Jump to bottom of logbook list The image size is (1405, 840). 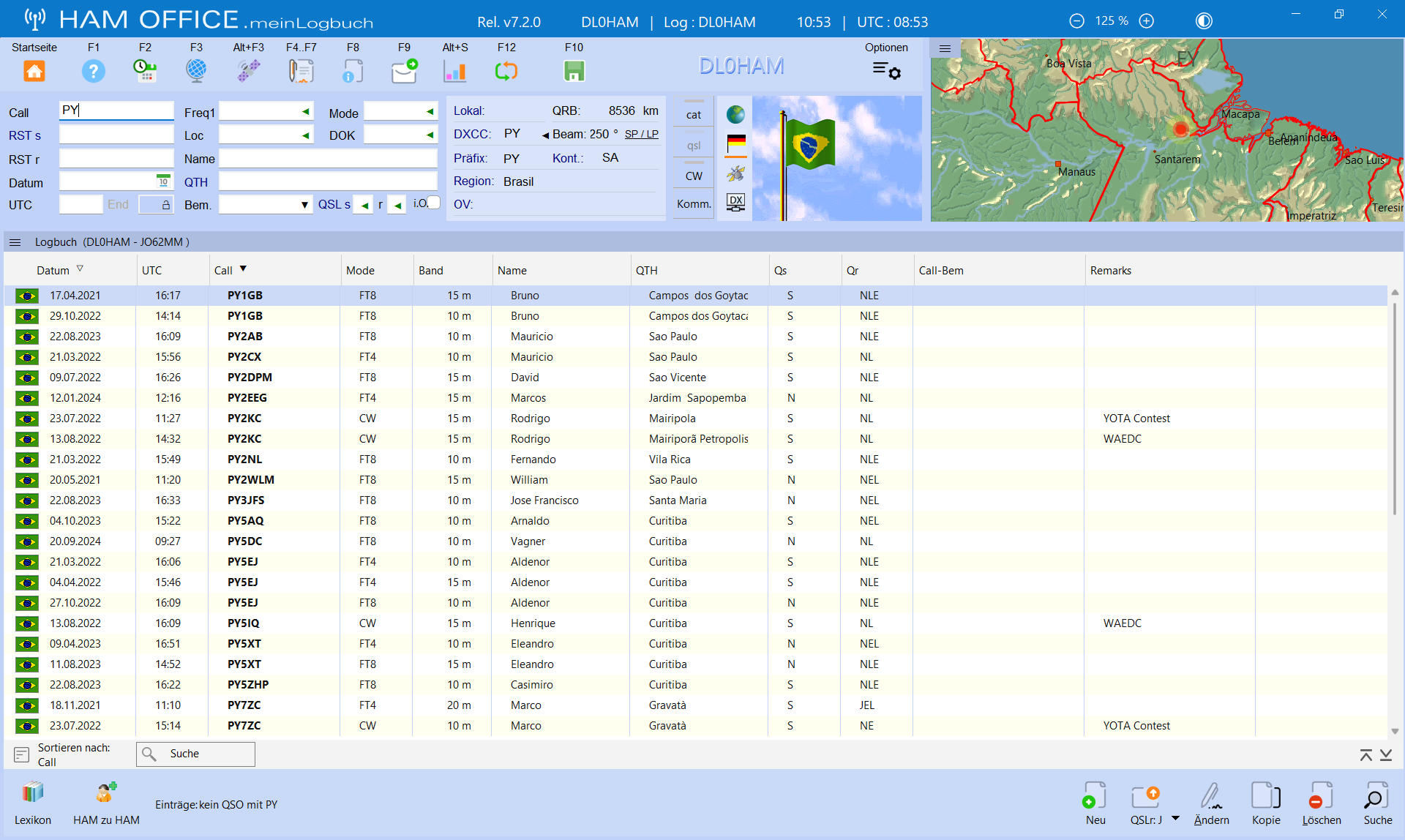point(1386,754)
